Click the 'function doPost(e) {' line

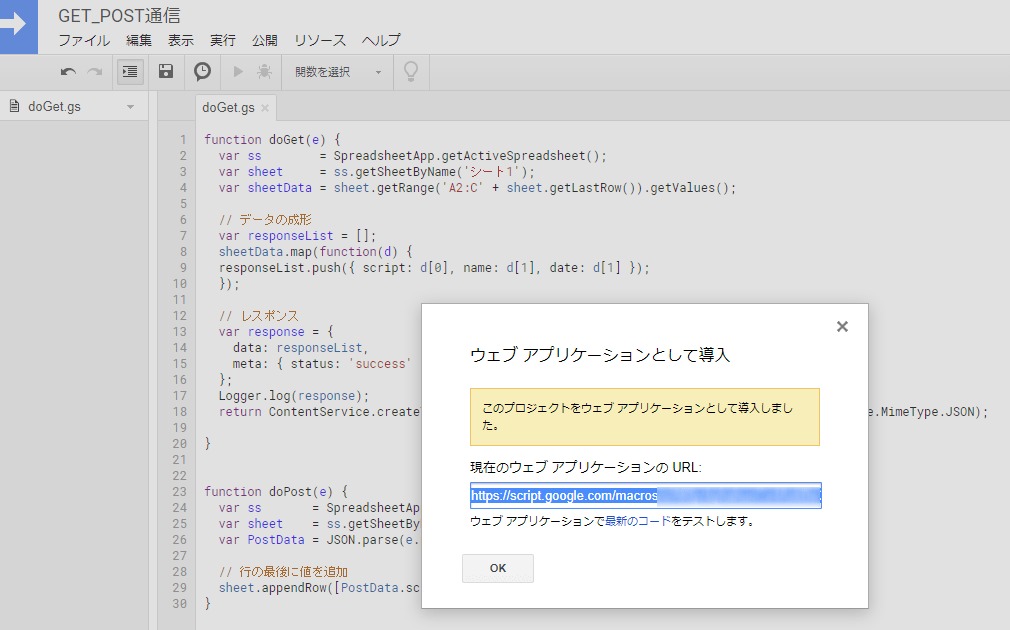point(276,492)
